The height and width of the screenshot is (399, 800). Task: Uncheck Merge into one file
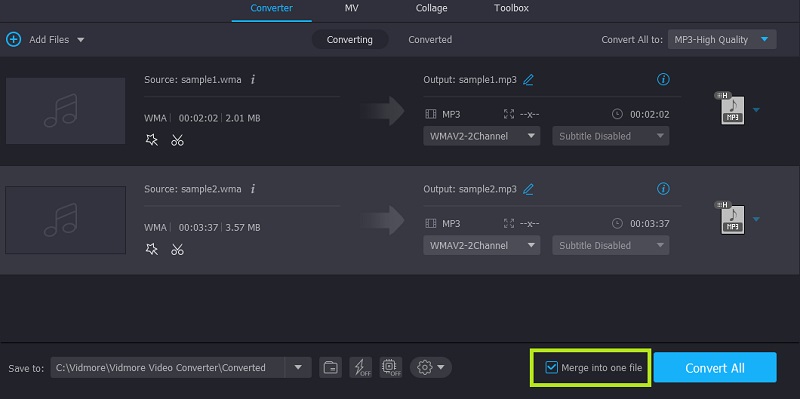tap(552, 367)
